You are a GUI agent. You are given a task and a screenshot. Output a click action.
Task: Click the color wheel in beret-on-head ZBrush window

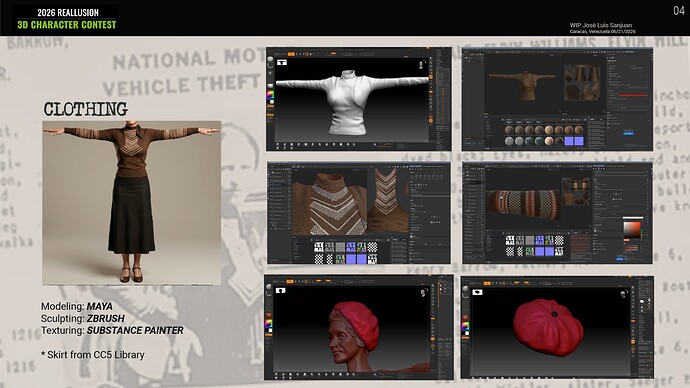point(268,323)
